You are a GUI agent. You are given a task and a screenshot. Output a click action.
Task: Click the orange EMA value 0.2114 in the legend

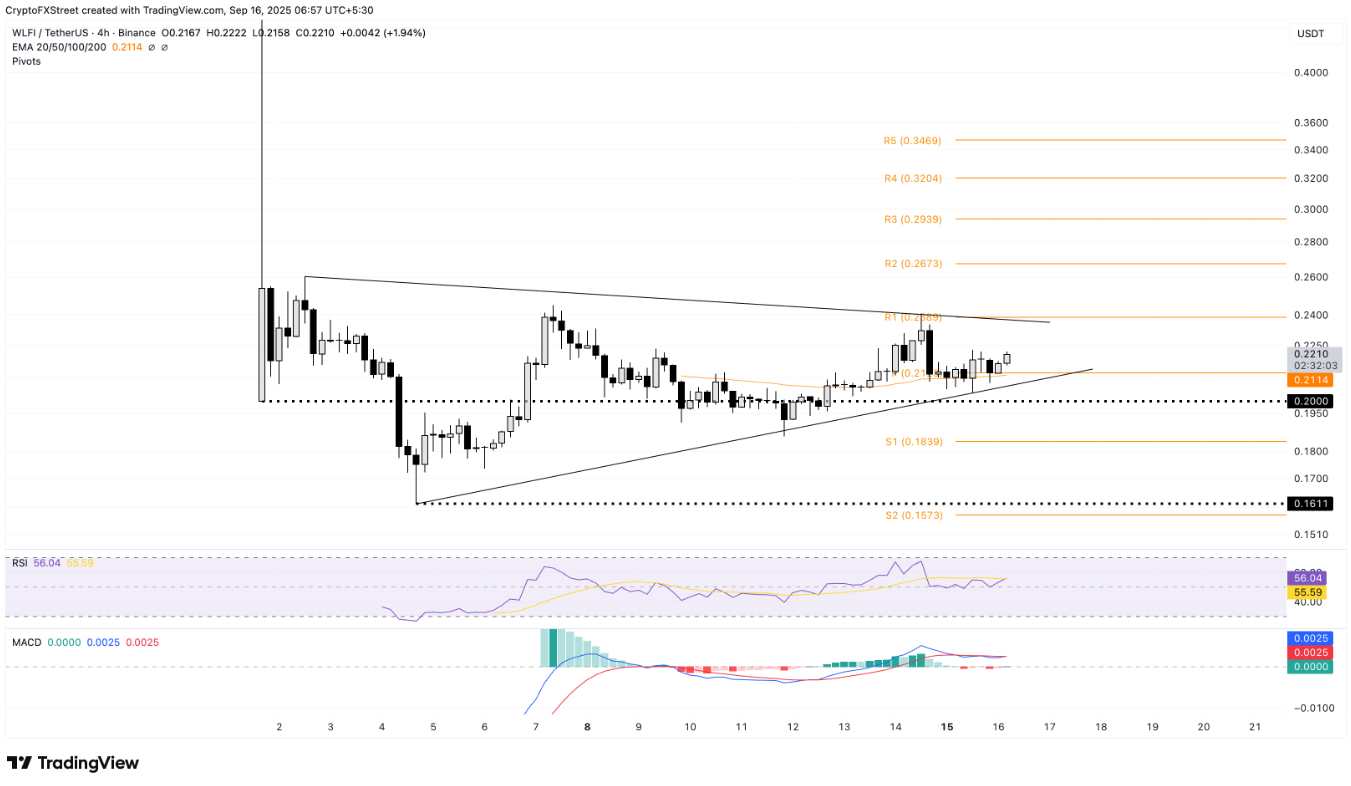point(127,47)
